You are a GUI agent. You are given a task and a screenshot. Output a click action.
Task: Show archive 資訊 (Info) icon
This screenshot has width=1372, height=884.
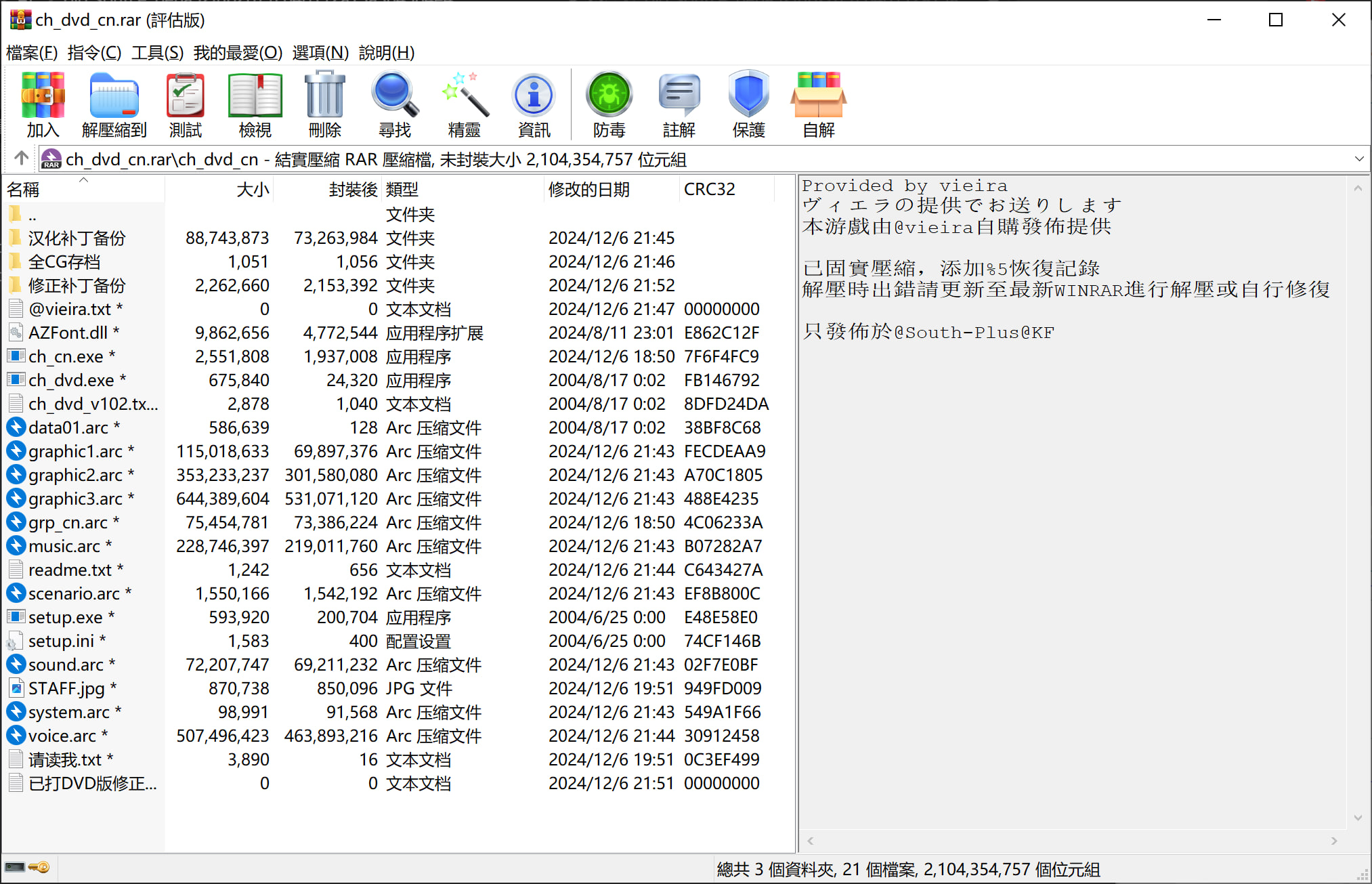(534, 104)
